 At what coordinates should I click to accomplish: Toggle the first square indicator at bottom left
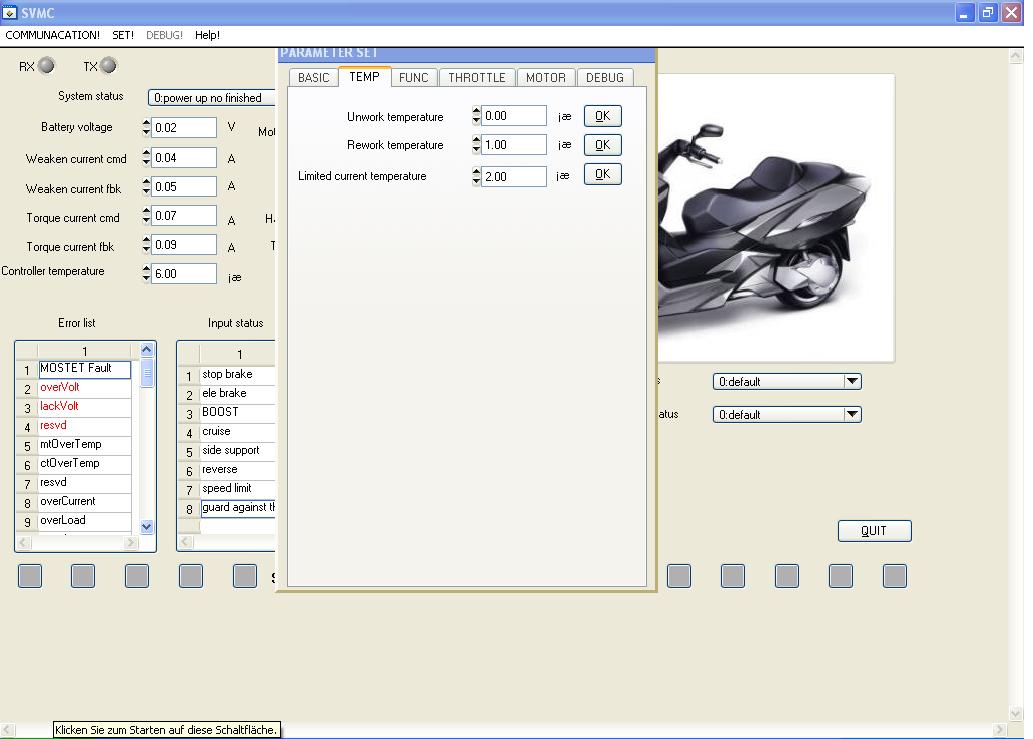coord(30,575)
